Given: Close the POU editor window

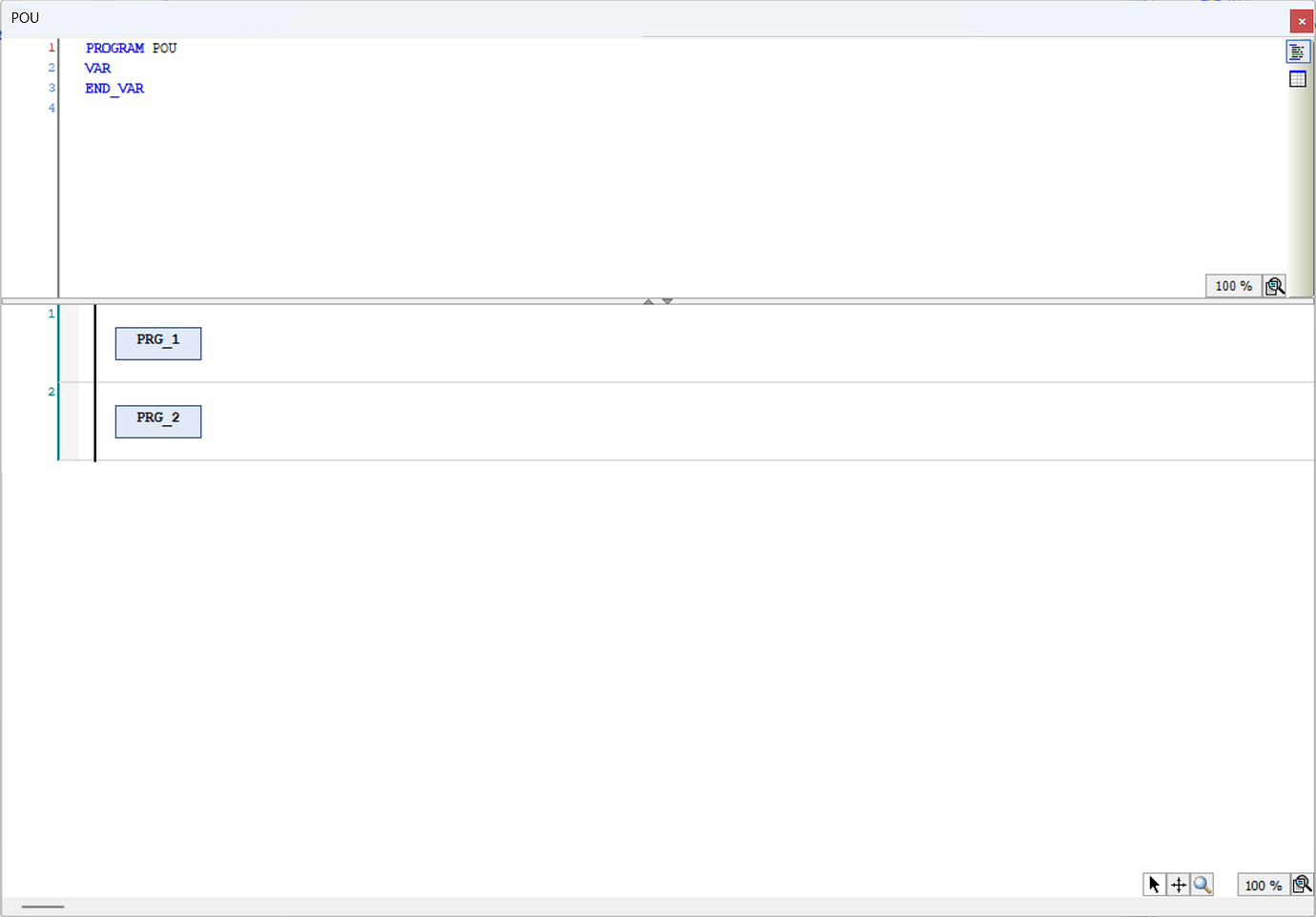Looking at the screenshot, I should (1302, 20).
